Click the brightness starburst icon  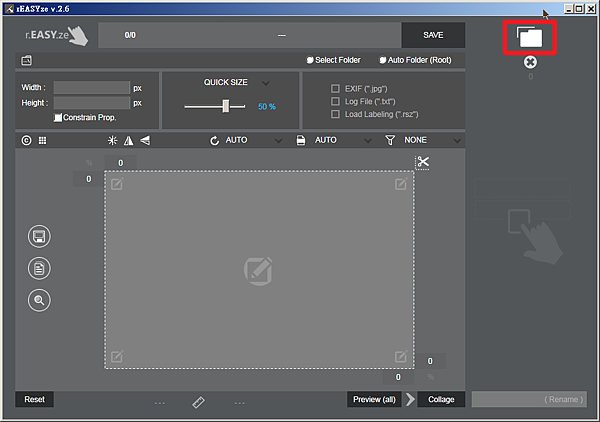pos(112,140)
